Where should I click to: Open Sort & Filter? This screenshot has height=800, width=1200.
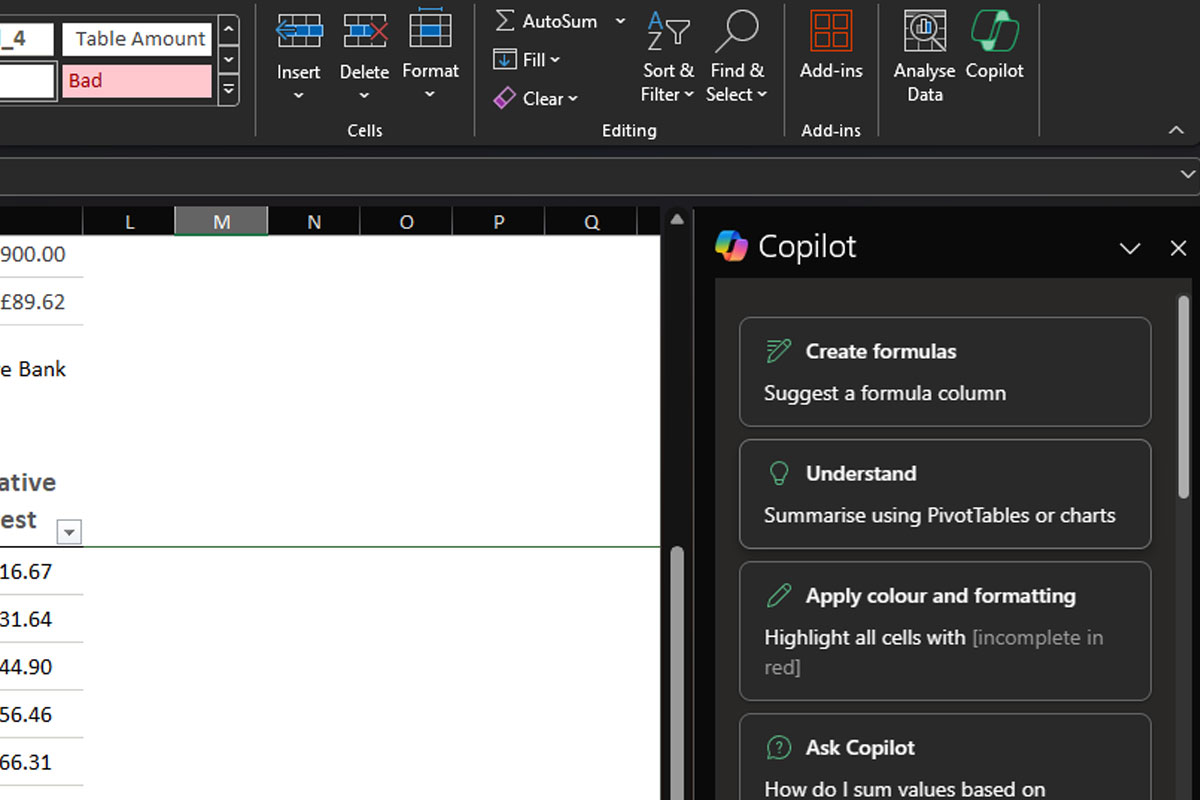tap(668, 57)
